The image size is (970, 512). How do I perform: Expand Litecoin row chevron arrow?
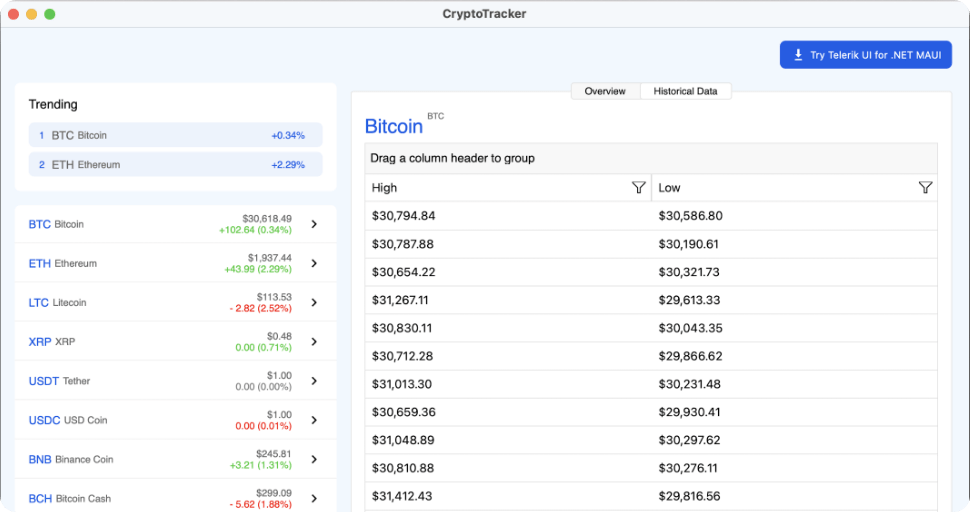(314, 302)
